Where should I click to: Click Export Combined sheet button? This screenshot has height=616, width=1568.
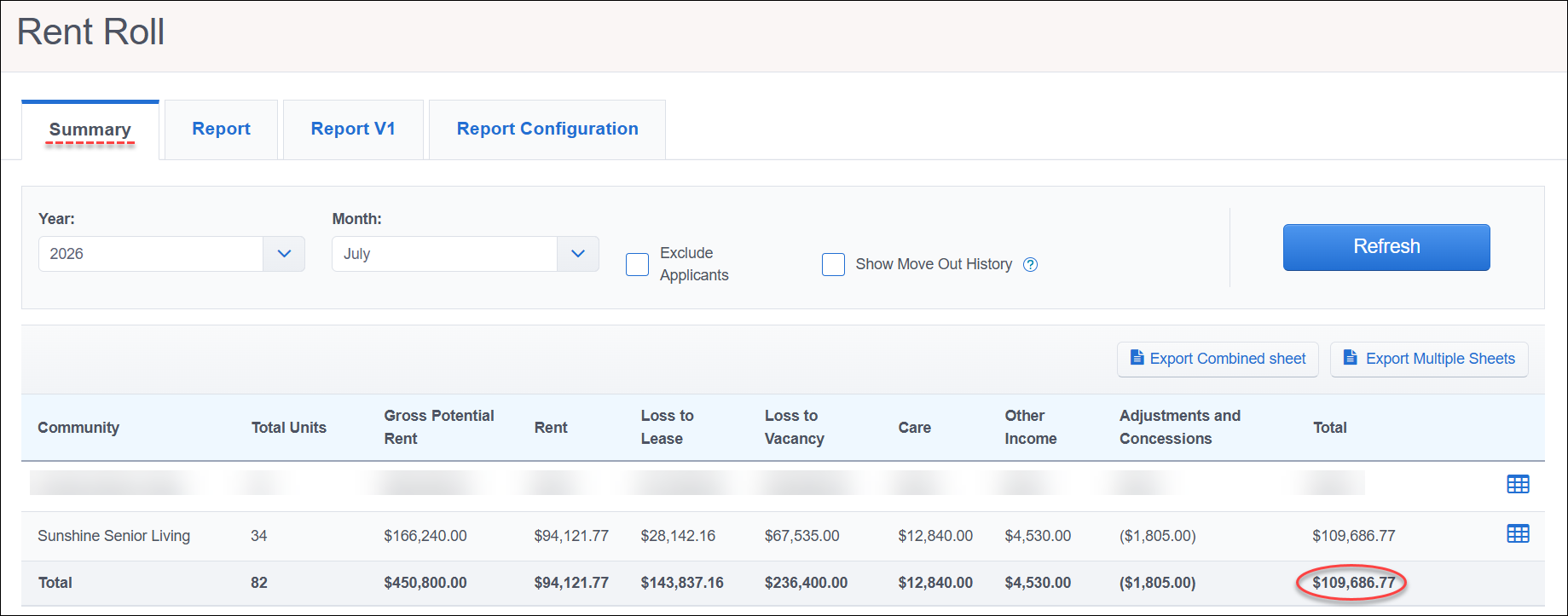(1218, 359)
